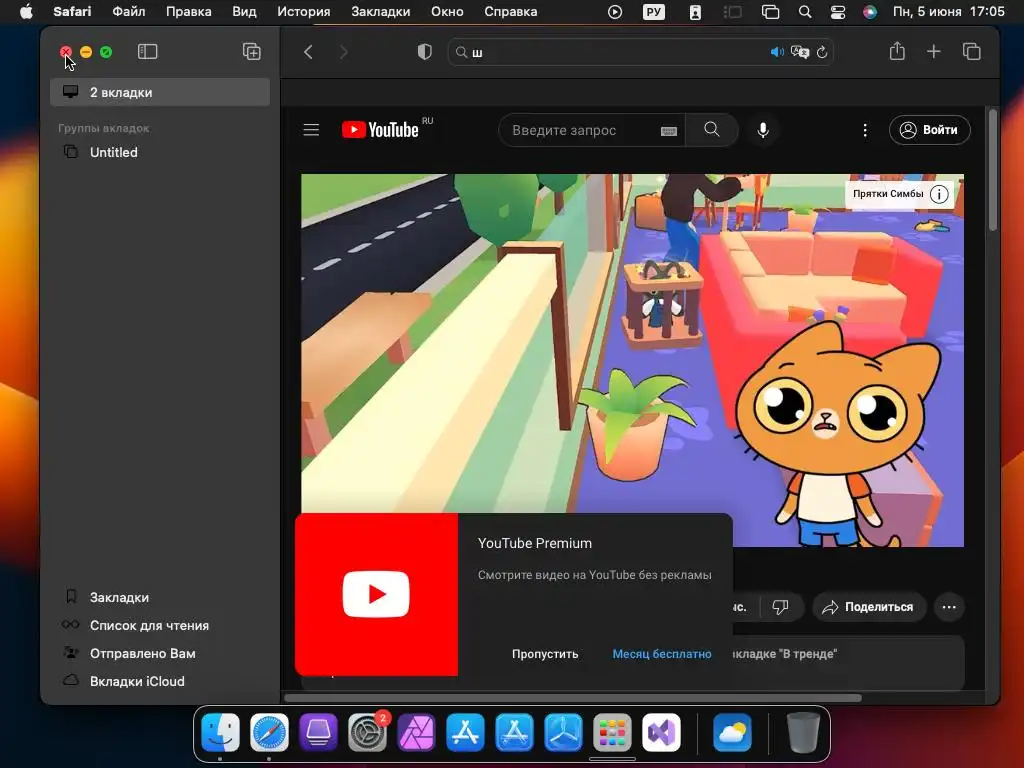
Task: Dislike the video
Action: (780, 607)
